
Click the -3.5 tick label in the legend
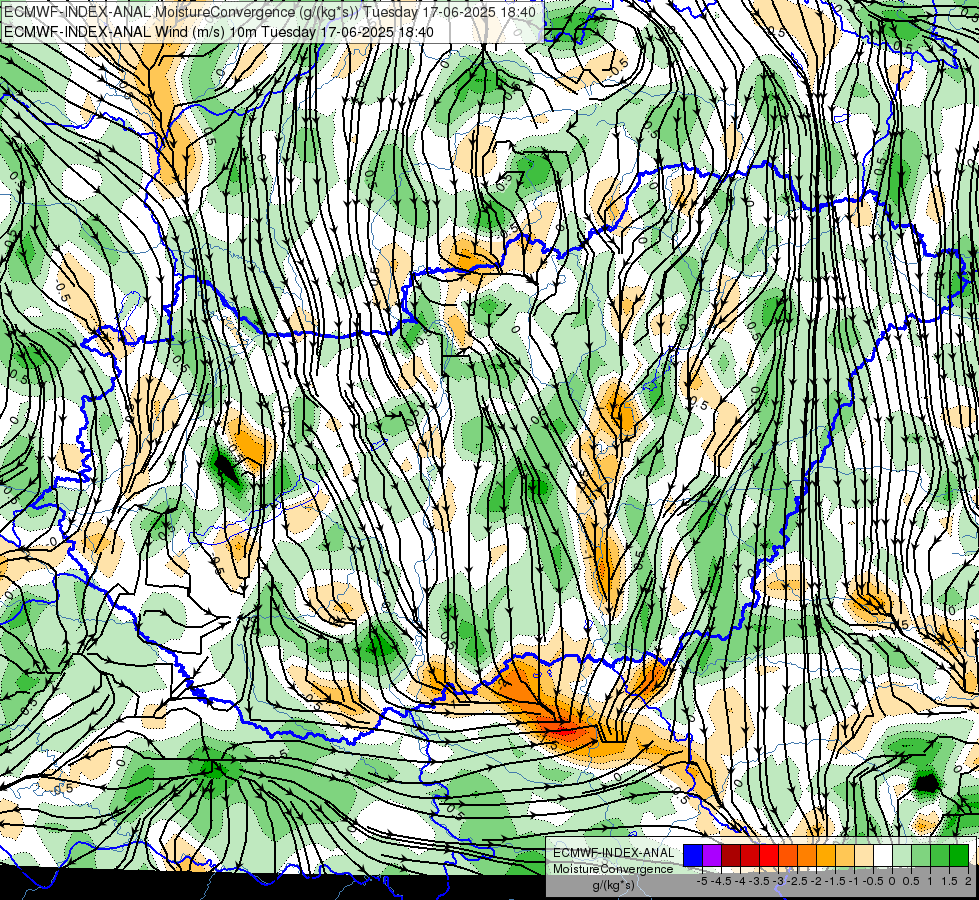click(x=759, y=881)
